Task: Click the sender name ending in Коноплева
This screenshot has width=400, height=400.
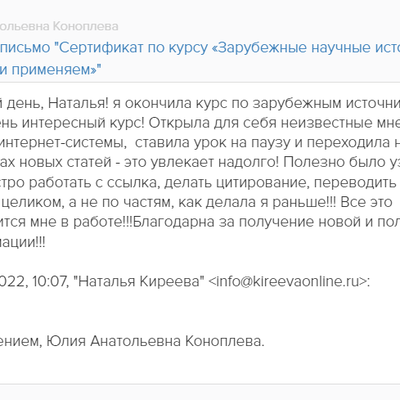Action: [x=59, y=26]
